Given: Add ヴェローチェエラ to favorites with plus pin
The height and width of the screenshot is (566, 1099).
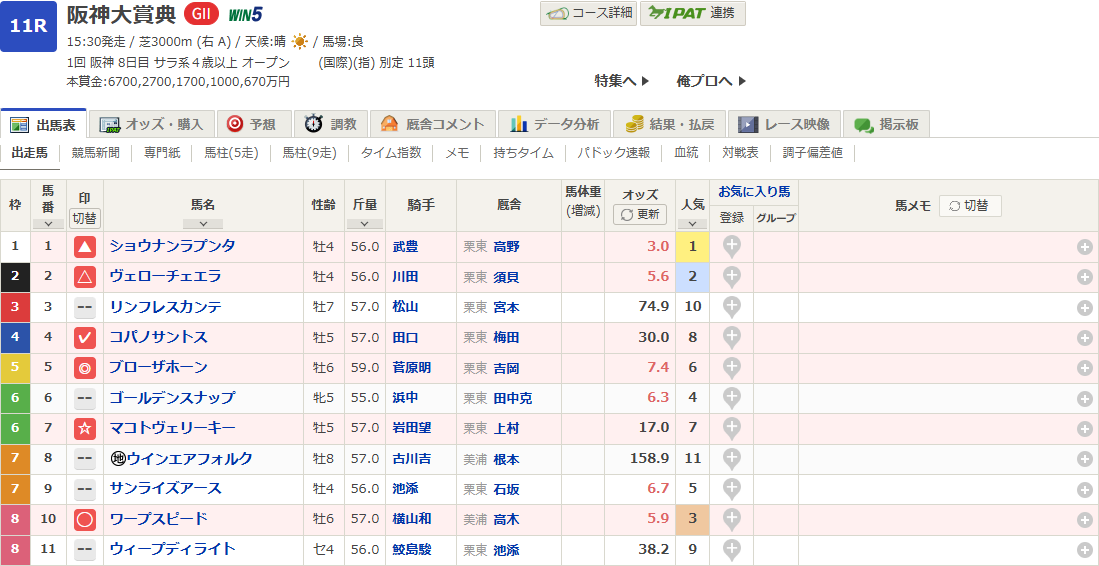Looking at the screenshot, I should tap(732, 277).
